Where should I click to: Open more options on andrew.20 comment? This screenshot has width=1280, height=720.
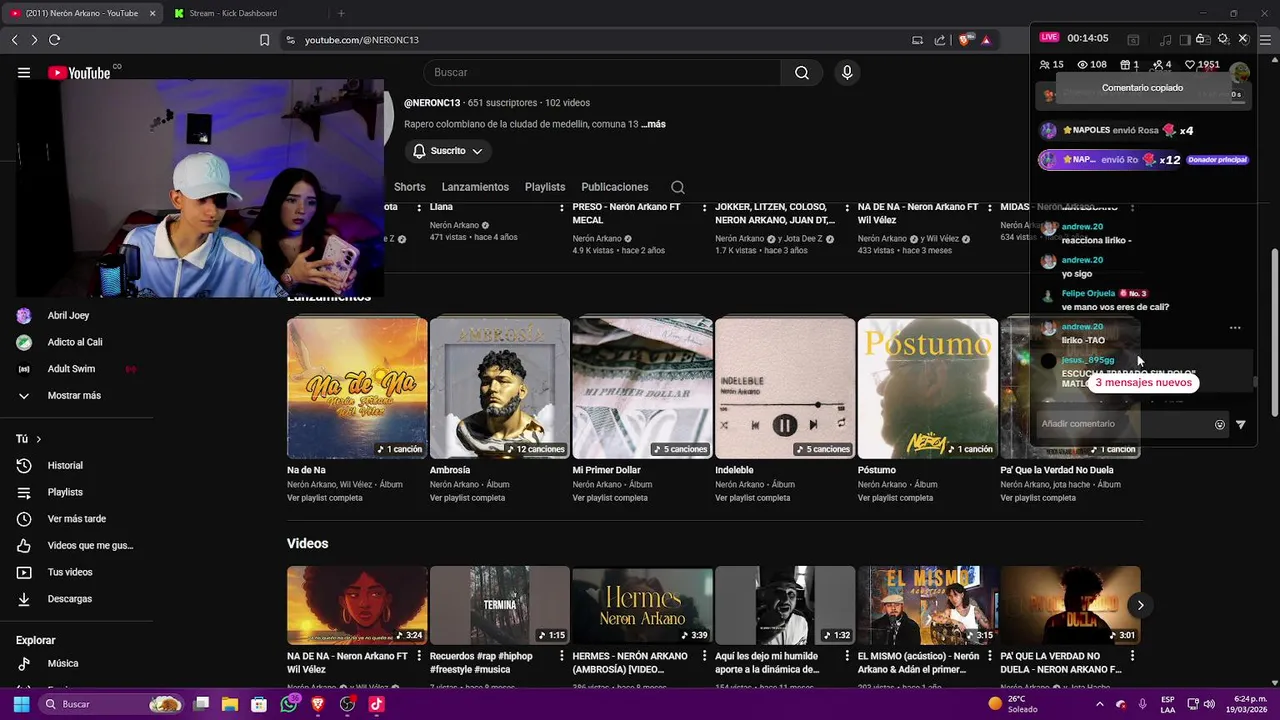tap(1235, 327)
